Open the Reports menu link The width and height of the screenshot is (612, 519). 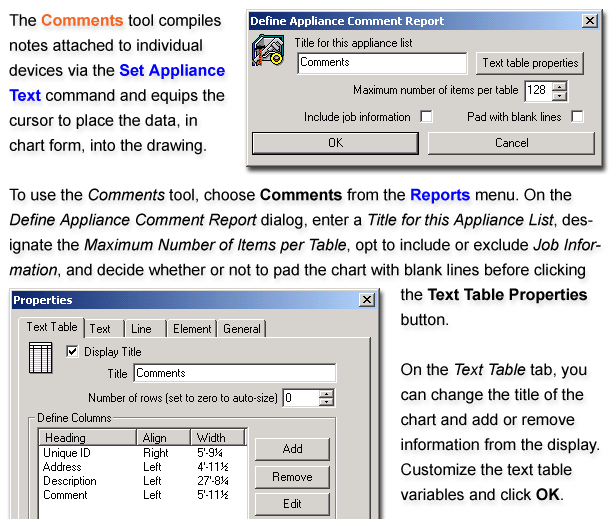(x=440, y=195)
